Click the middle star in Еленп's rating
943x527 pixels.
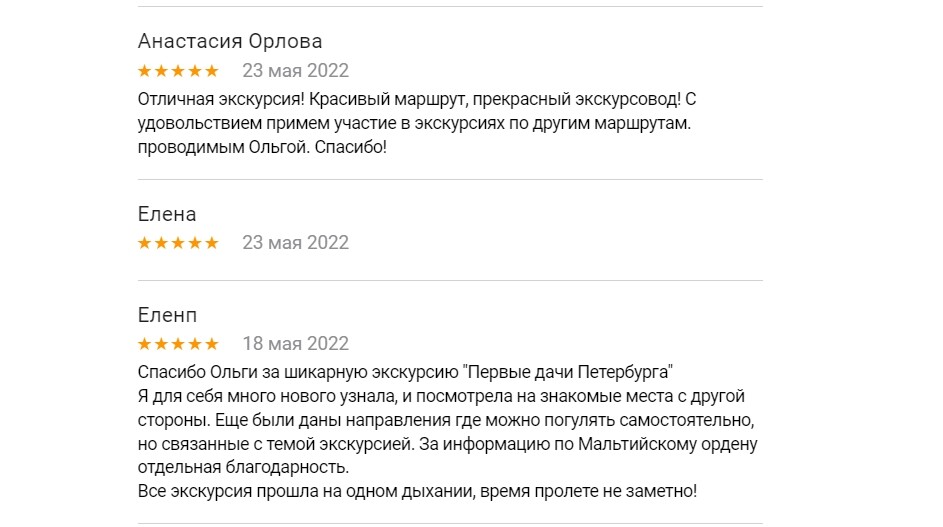(178, 344)
